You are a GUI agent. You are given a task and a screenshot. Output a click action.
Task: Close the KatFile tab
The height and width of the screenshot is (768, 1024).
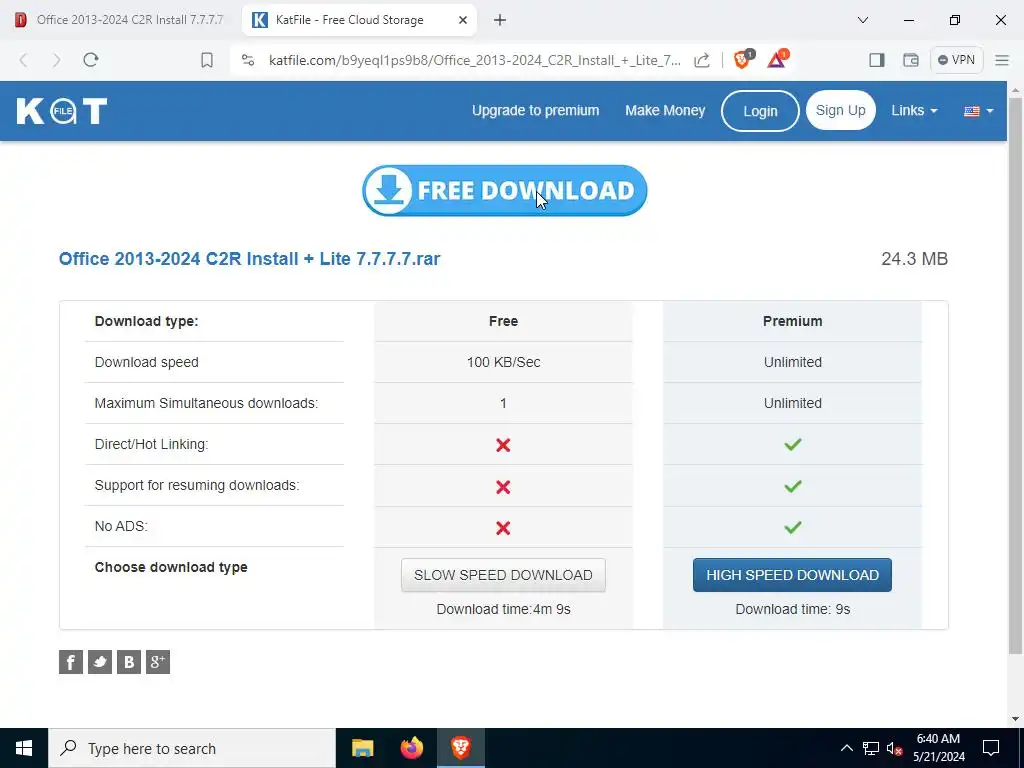click(x=462, y=20)
